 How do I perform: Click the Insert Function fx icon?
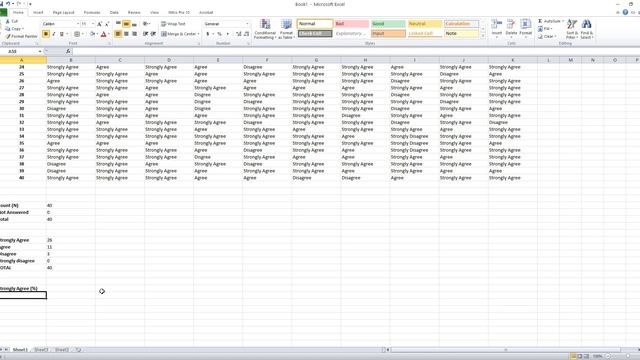coord(68,51)
